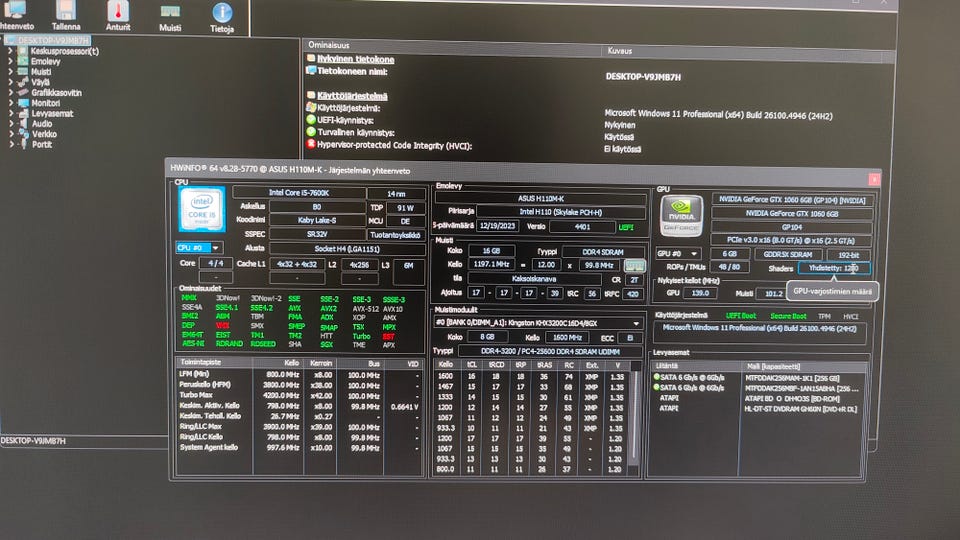Click the Toimintapiste column header
Screen dimensions: 960x540
point(214,362)
